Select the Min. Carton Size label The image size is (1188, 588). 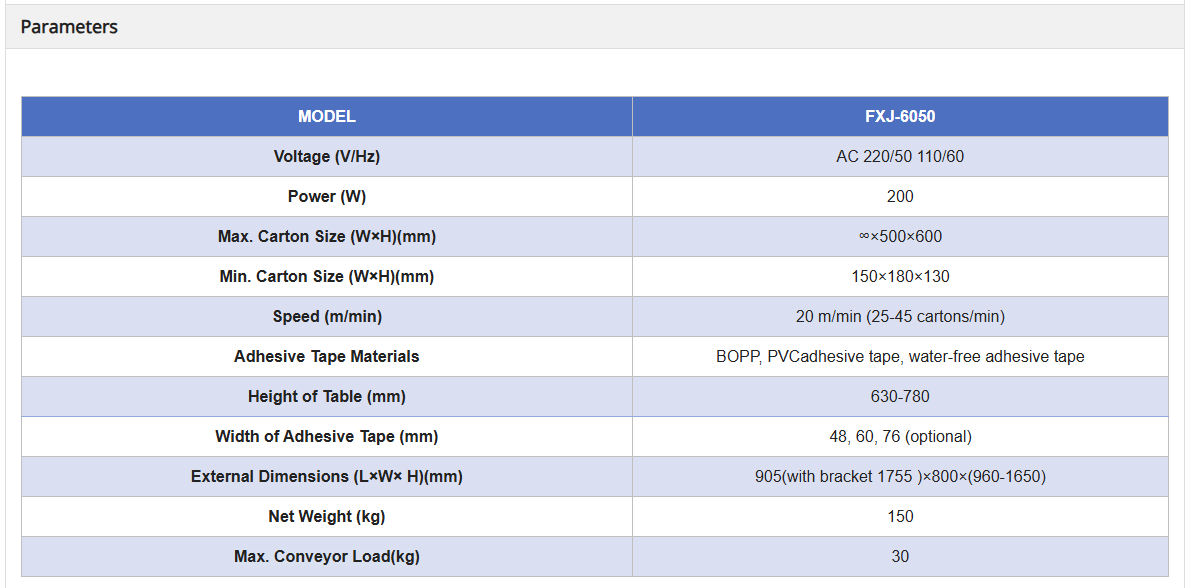click(x=327, y=277)
